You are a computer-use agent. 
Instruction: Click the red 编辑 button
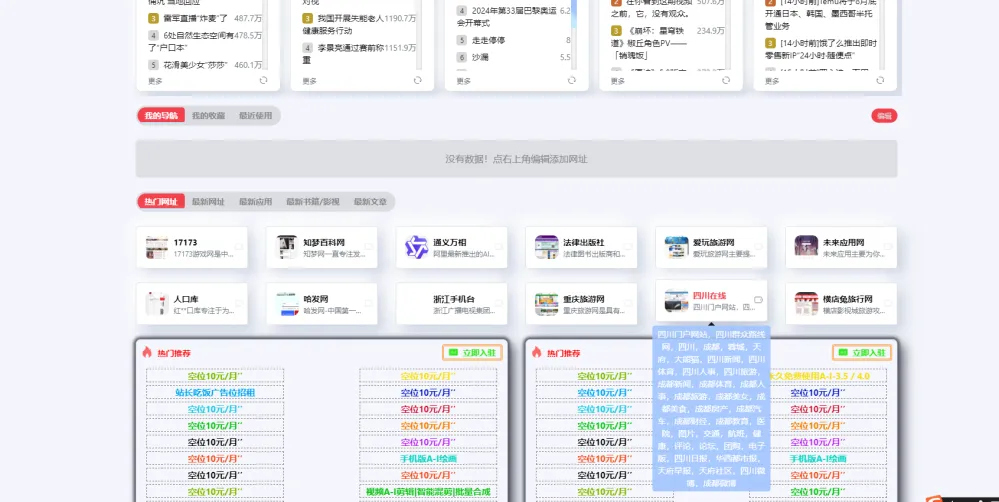point(883,116)
